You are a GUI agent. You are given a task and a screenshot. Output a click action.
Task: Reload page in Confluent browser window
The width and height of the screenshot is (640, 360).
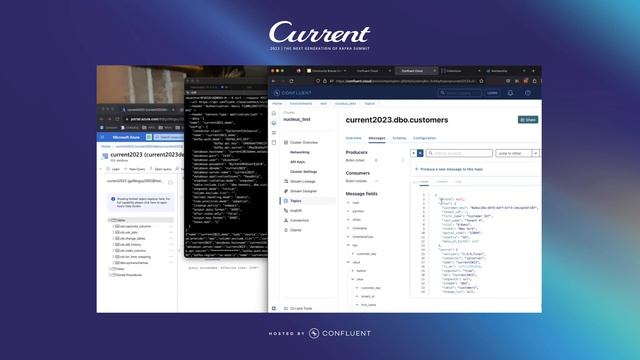tap(291, 81)
